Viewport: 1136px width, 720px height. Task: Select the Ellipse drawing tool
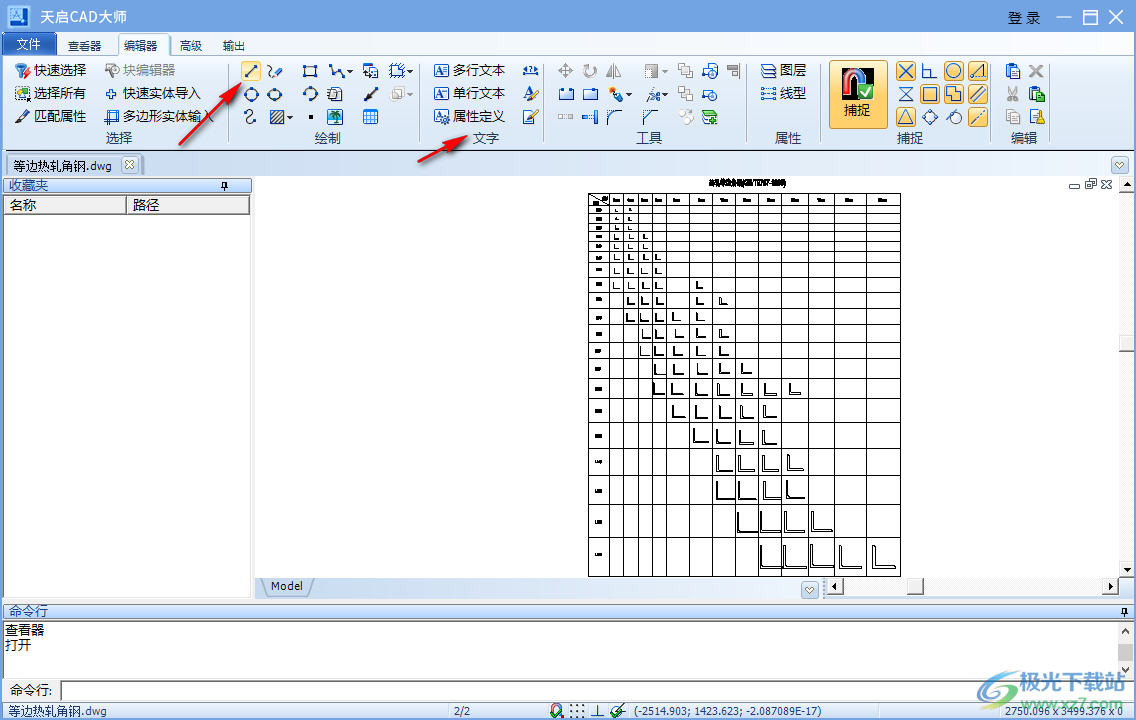(275, 94)
